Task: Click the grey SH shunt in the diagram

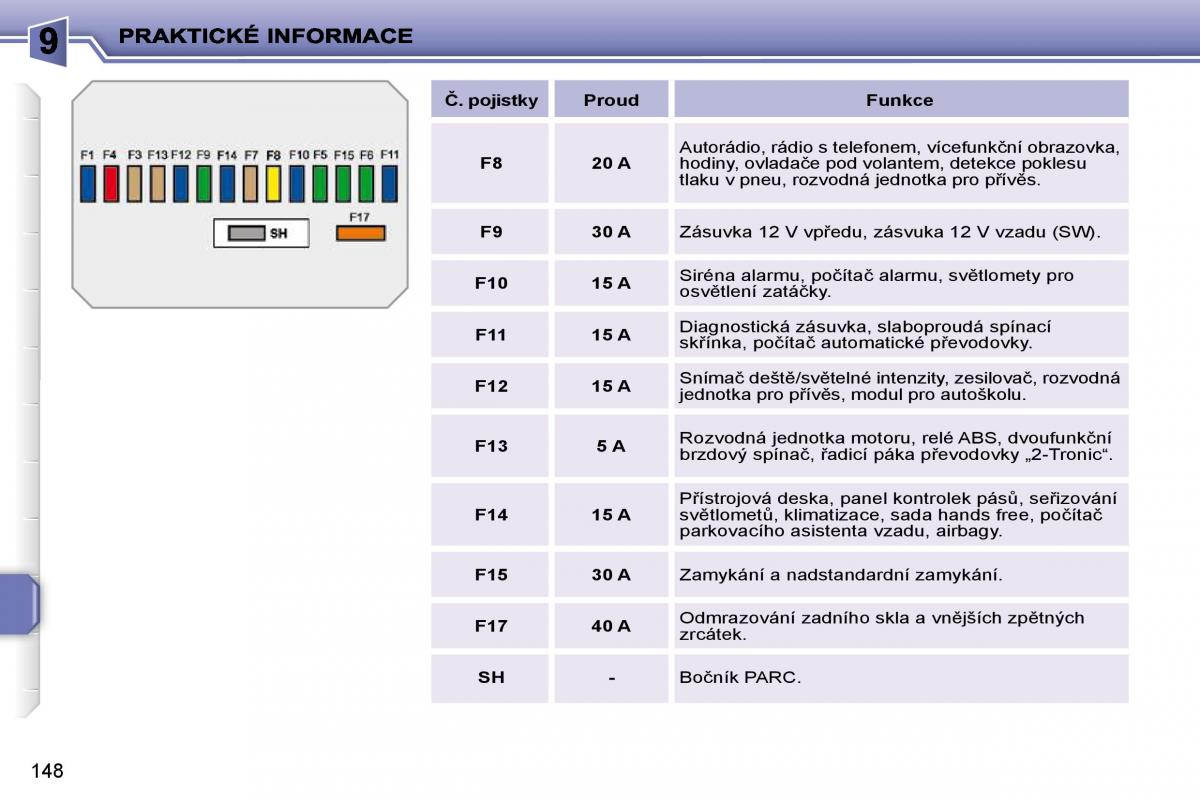Action: point(246,233)
